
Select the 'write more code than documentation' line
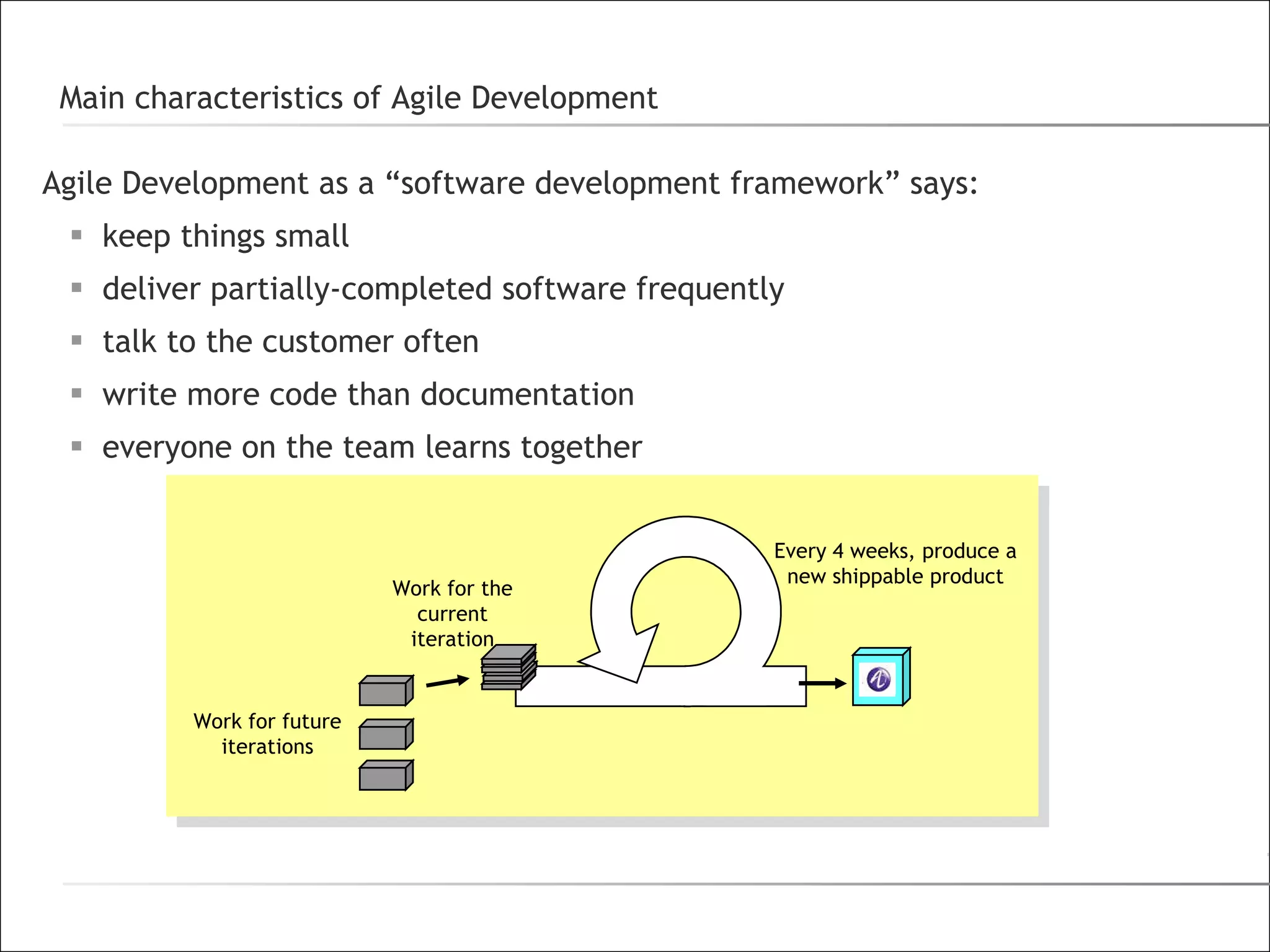point(368,395)
